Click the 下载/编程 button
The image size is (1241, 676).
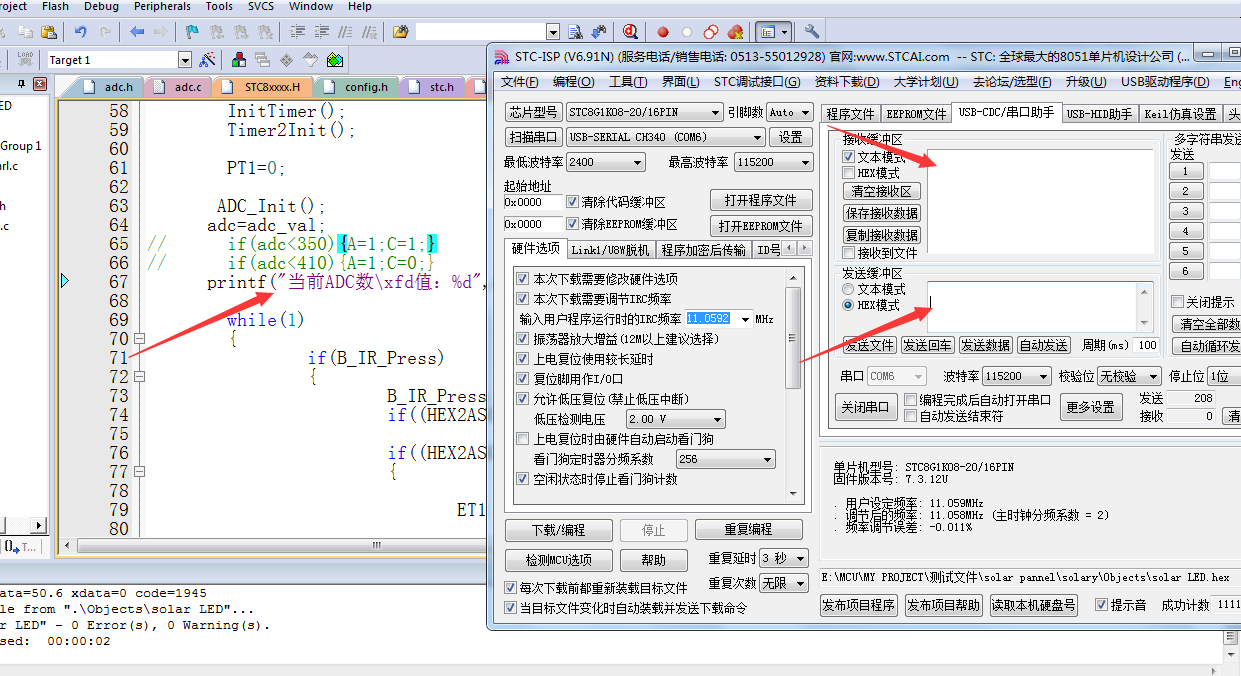click(x=558, y=530)
